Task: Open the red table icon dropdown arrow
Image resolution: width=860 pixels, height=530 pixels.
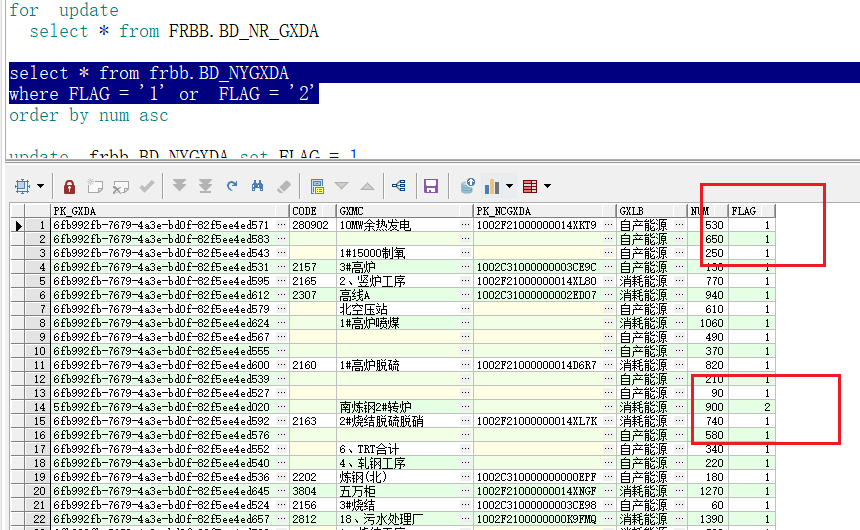Action: [547, 187]
